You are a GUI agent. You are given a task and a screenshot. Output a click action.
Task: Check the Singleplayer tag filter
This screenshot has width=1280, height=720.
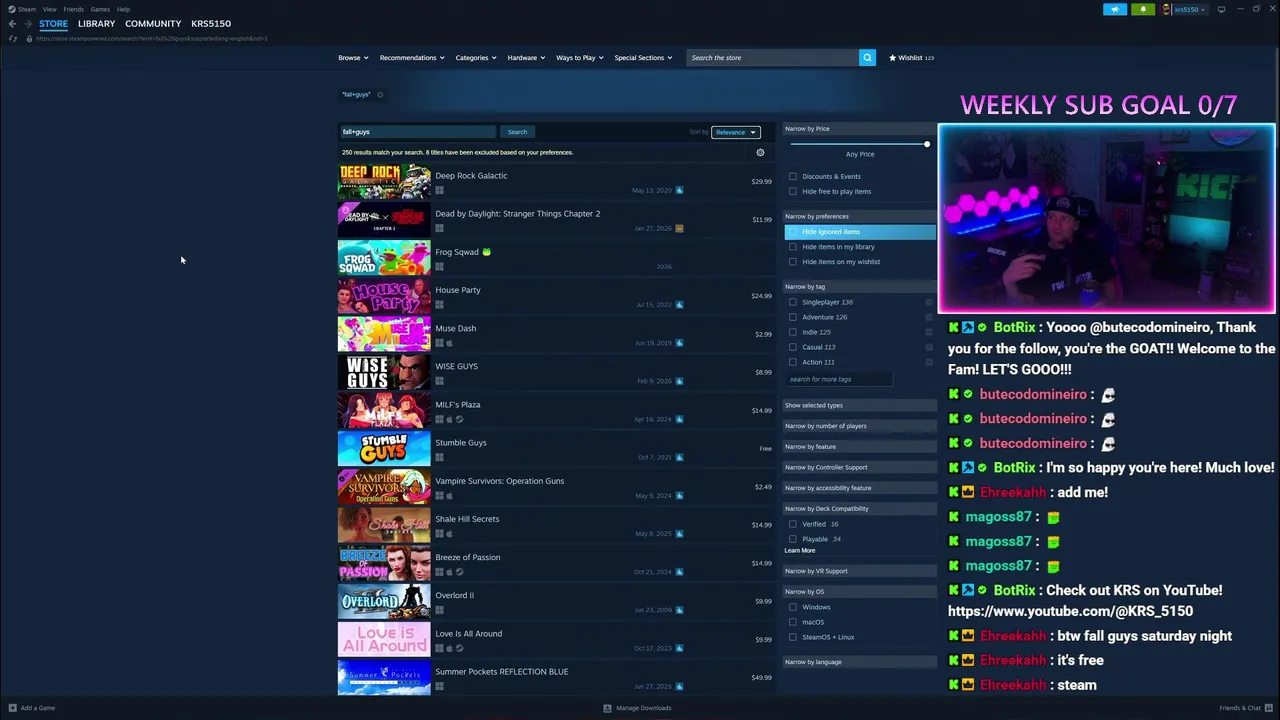[793, 302]
